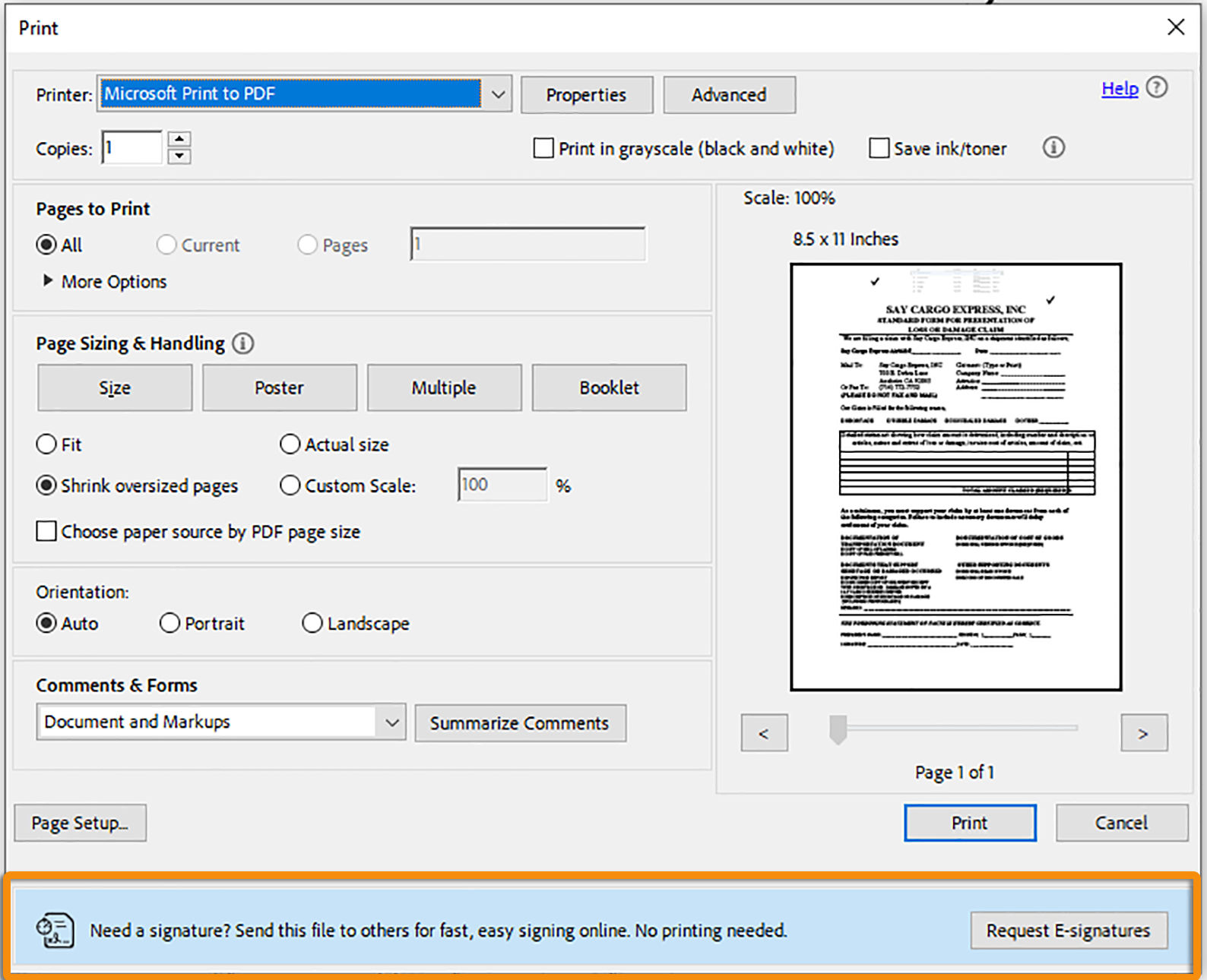Select the All pages radio button
This screenshot has width=1207, height=980.
tap(46, 245)
